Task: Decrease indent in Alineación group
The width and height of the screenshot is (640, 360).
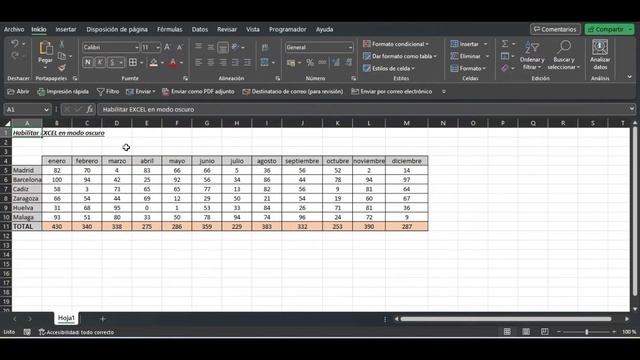Action: [x=236, y=62]
